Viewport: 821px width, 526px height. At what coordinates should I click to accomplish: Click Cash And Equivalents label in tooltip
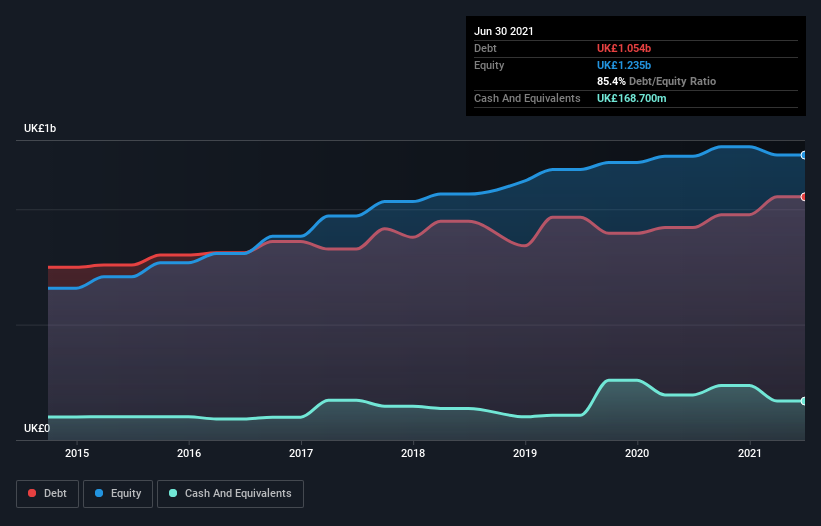click(x=527, y=98)
